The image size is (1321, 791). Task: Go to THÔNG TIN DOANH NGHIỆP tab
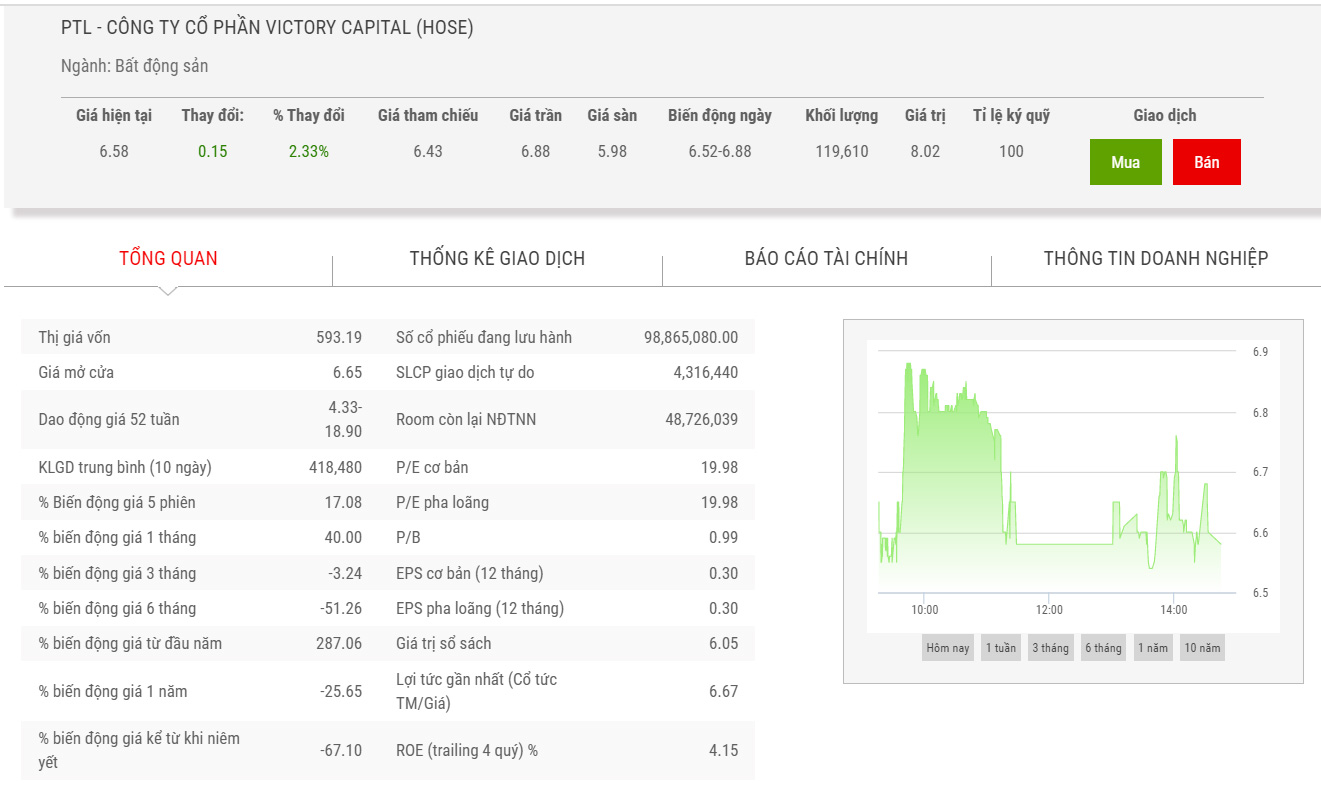[1155, 258]
